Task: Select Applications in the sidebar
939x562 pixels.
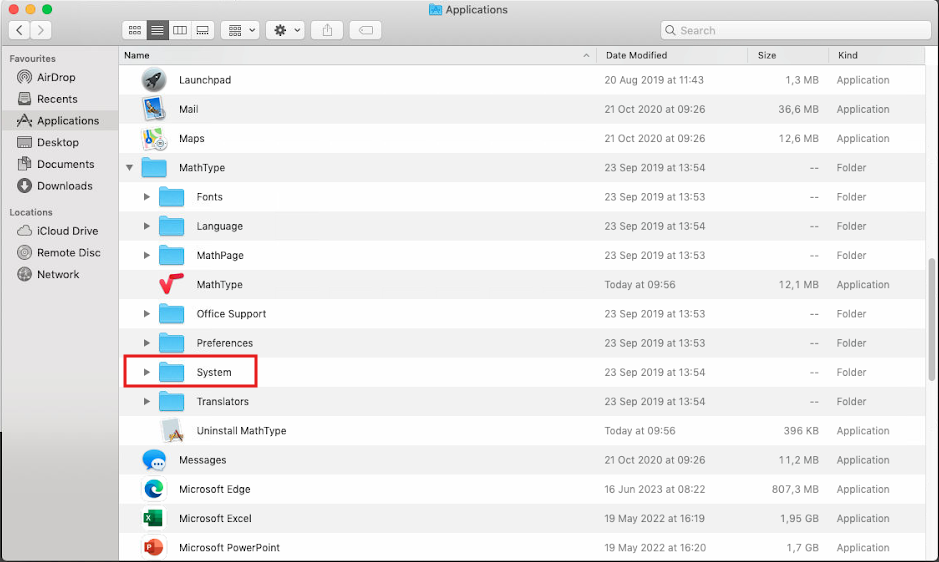Action: 59,120
